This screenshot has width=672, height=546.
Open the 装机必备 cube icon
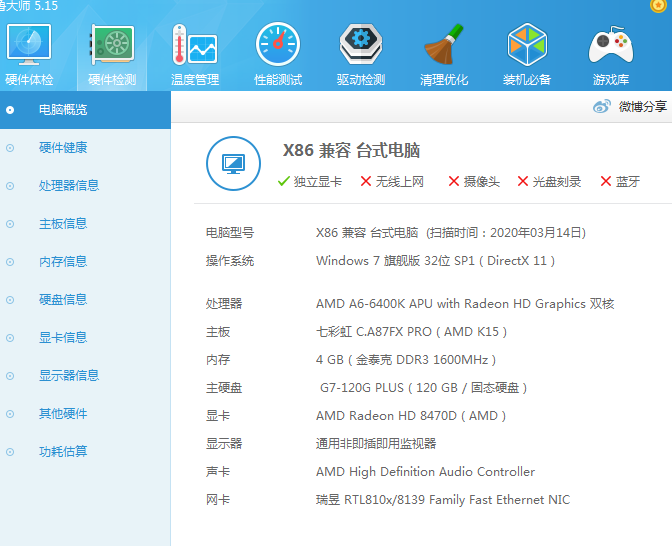point(527,45)
